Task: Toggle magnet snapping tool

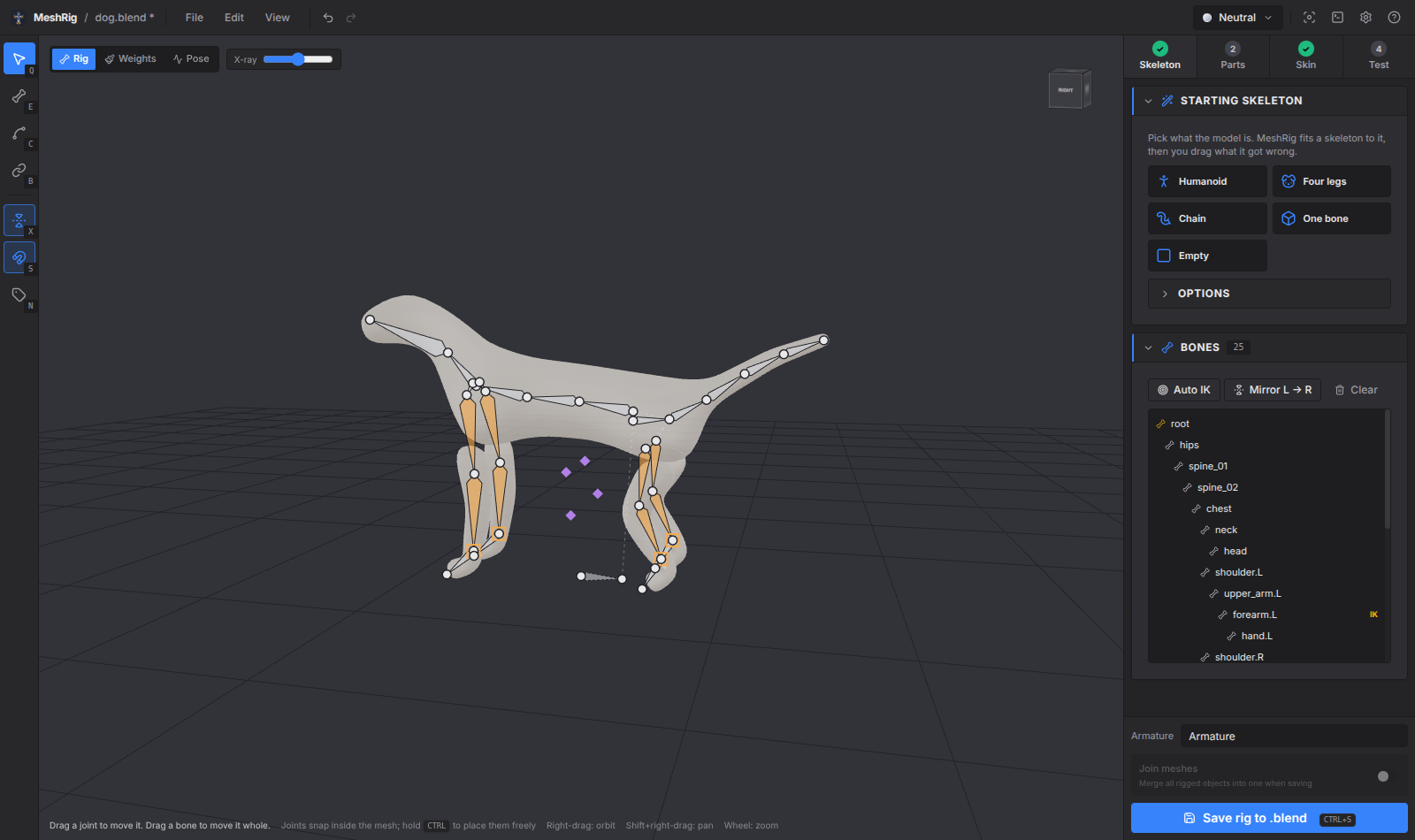Action: (19, 257)
